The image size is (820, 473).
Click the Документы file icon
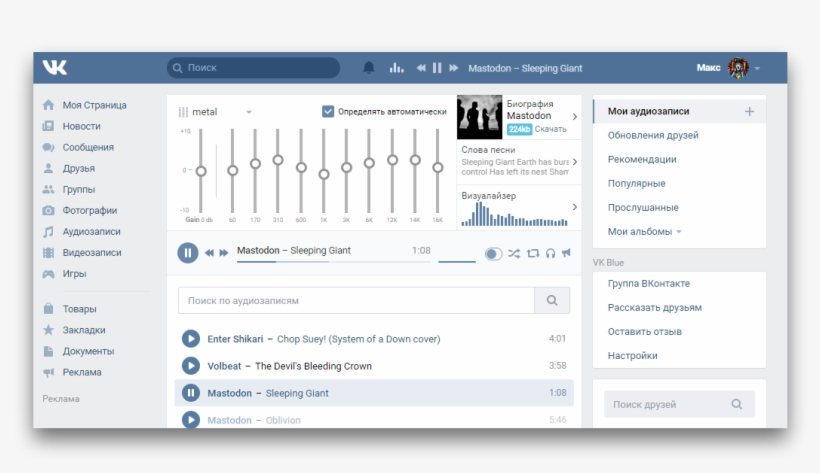pyautogui.click(x=48, y=351)
